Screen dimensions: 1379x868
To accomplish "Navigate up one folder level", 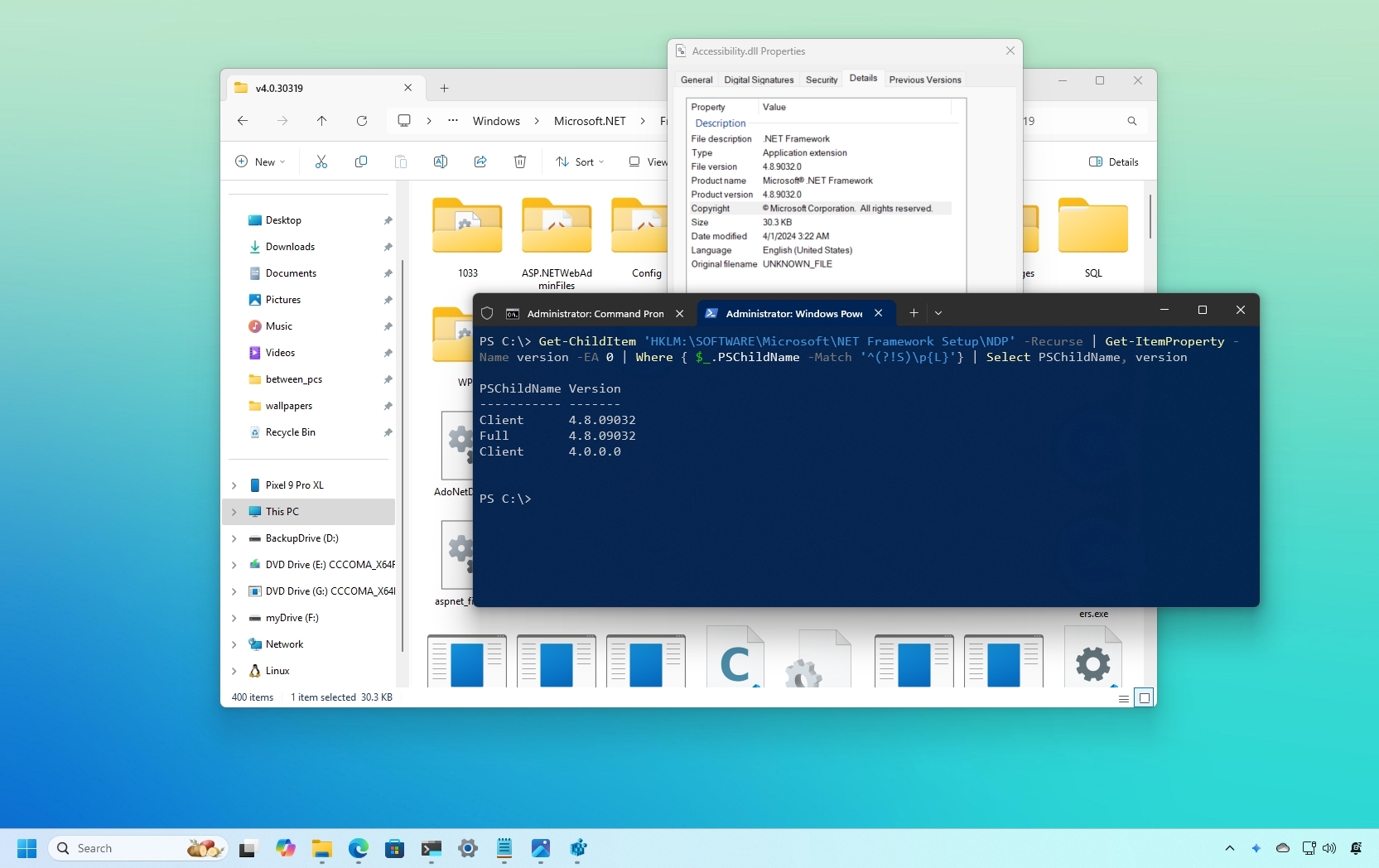I will click(322, 121).
